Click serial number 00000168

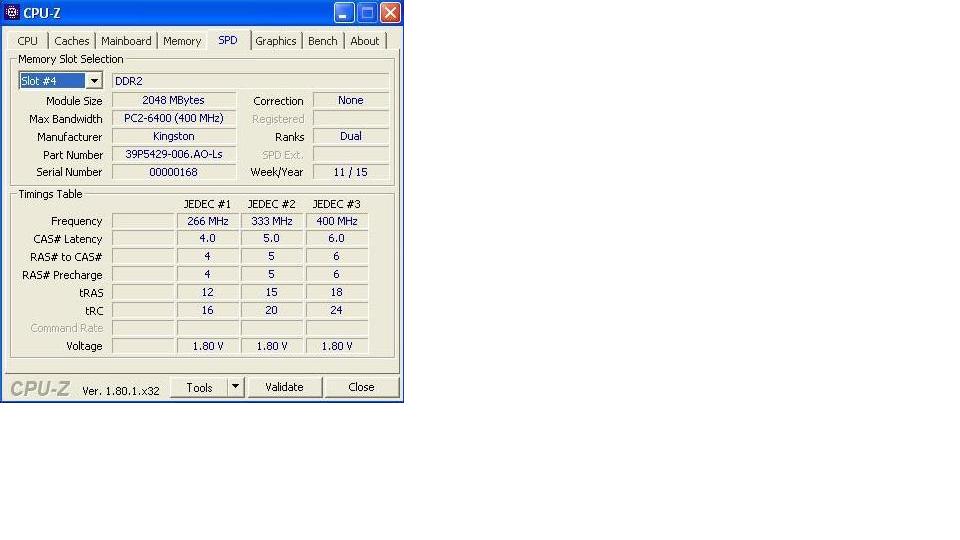point(174,172)
